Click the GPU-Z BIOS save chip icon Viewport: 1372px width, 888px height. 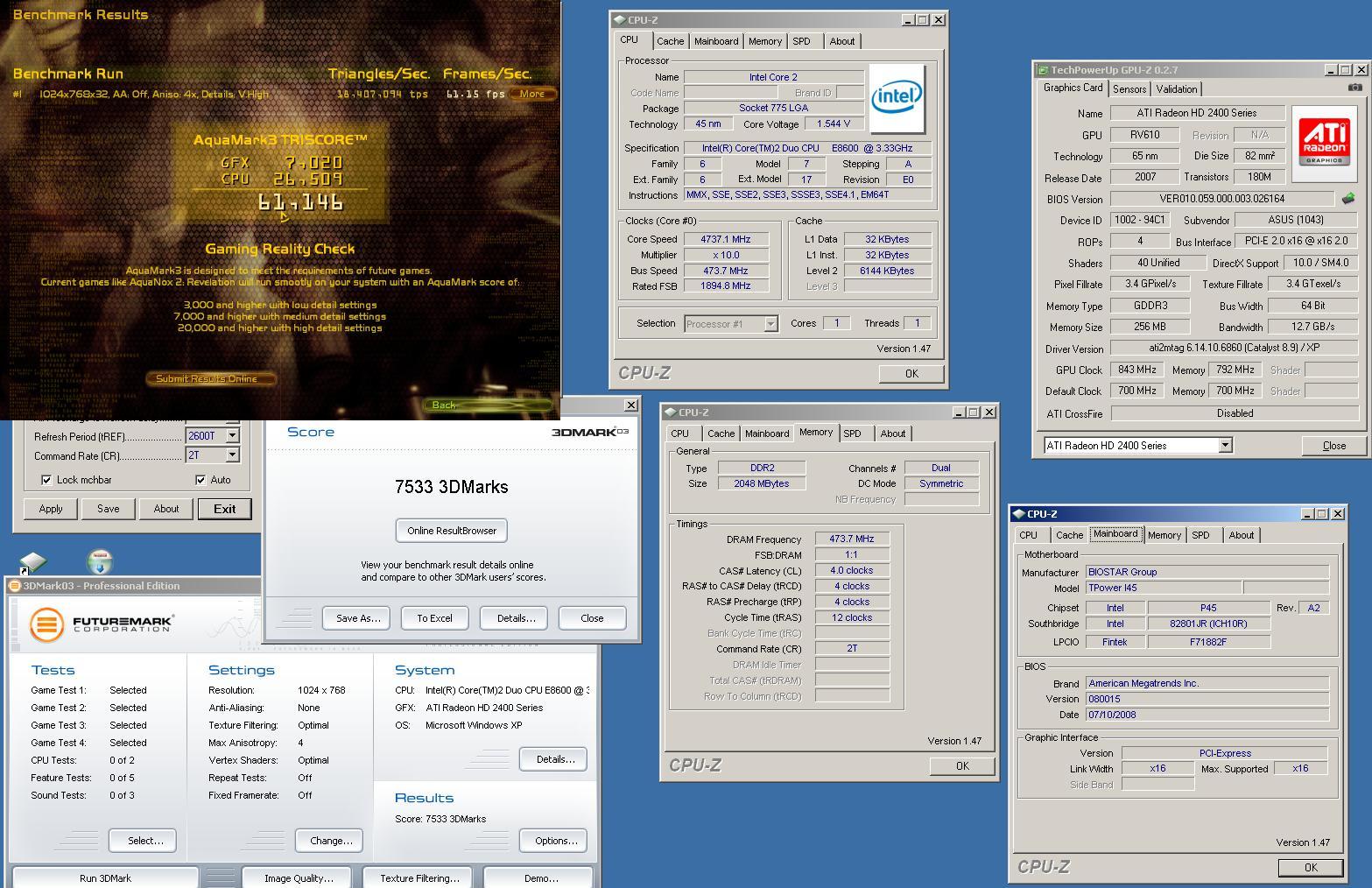pos(1347,199)
